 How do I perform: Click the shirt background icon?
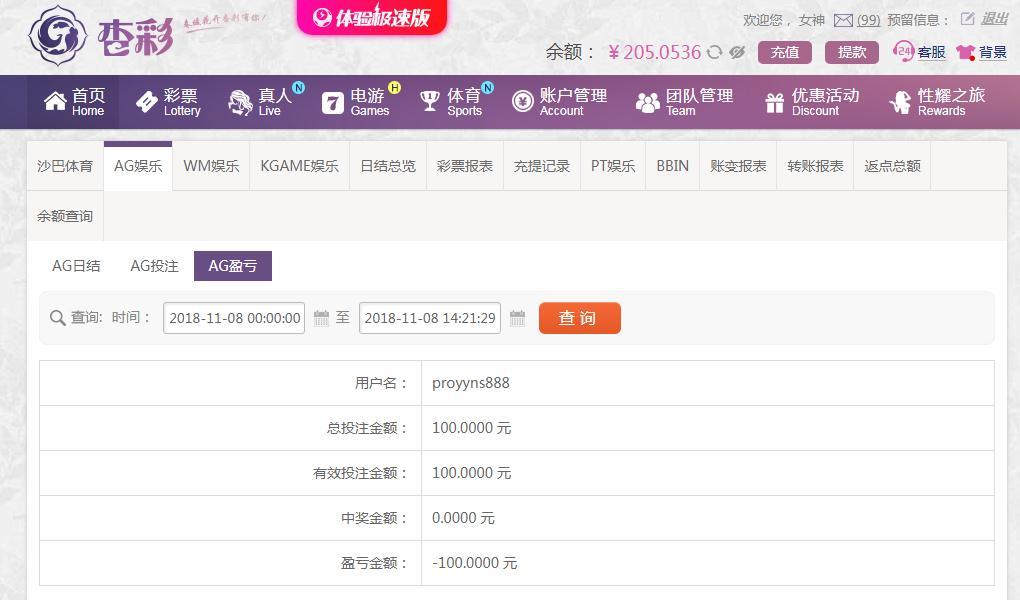click(965, 53)
